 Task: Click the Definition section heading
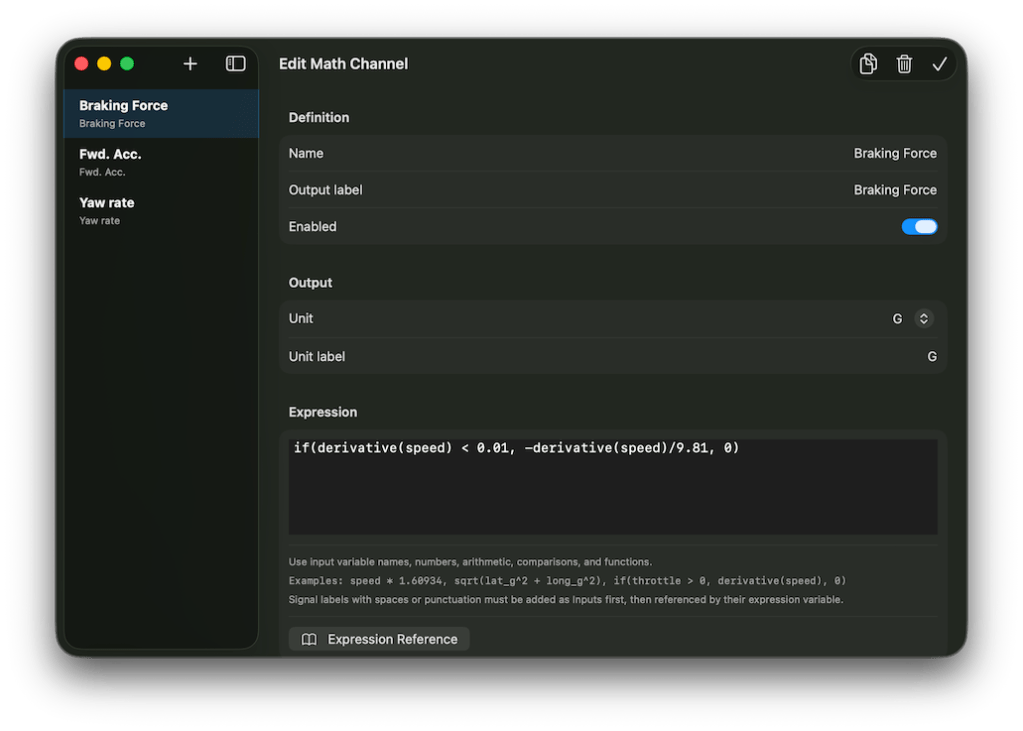tap(319, 117)
